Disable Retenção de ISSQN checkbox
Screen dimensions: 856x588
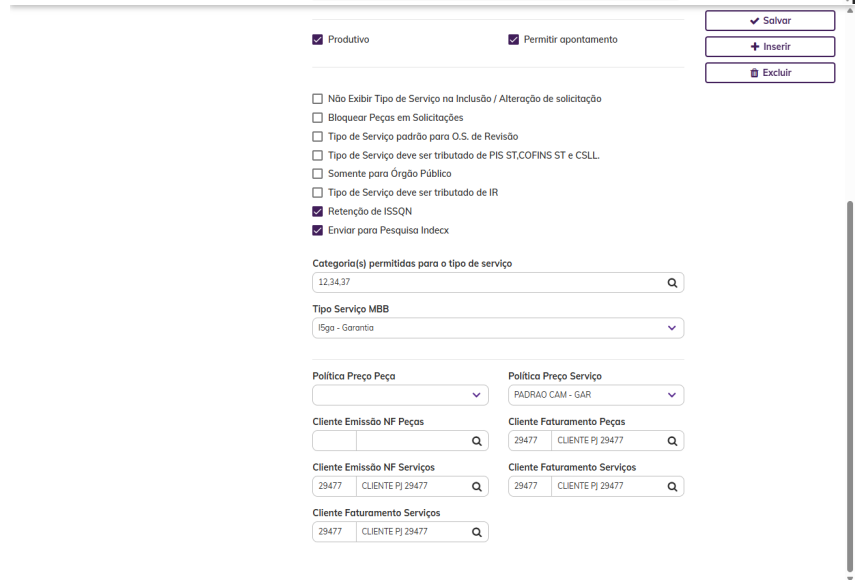318,211
